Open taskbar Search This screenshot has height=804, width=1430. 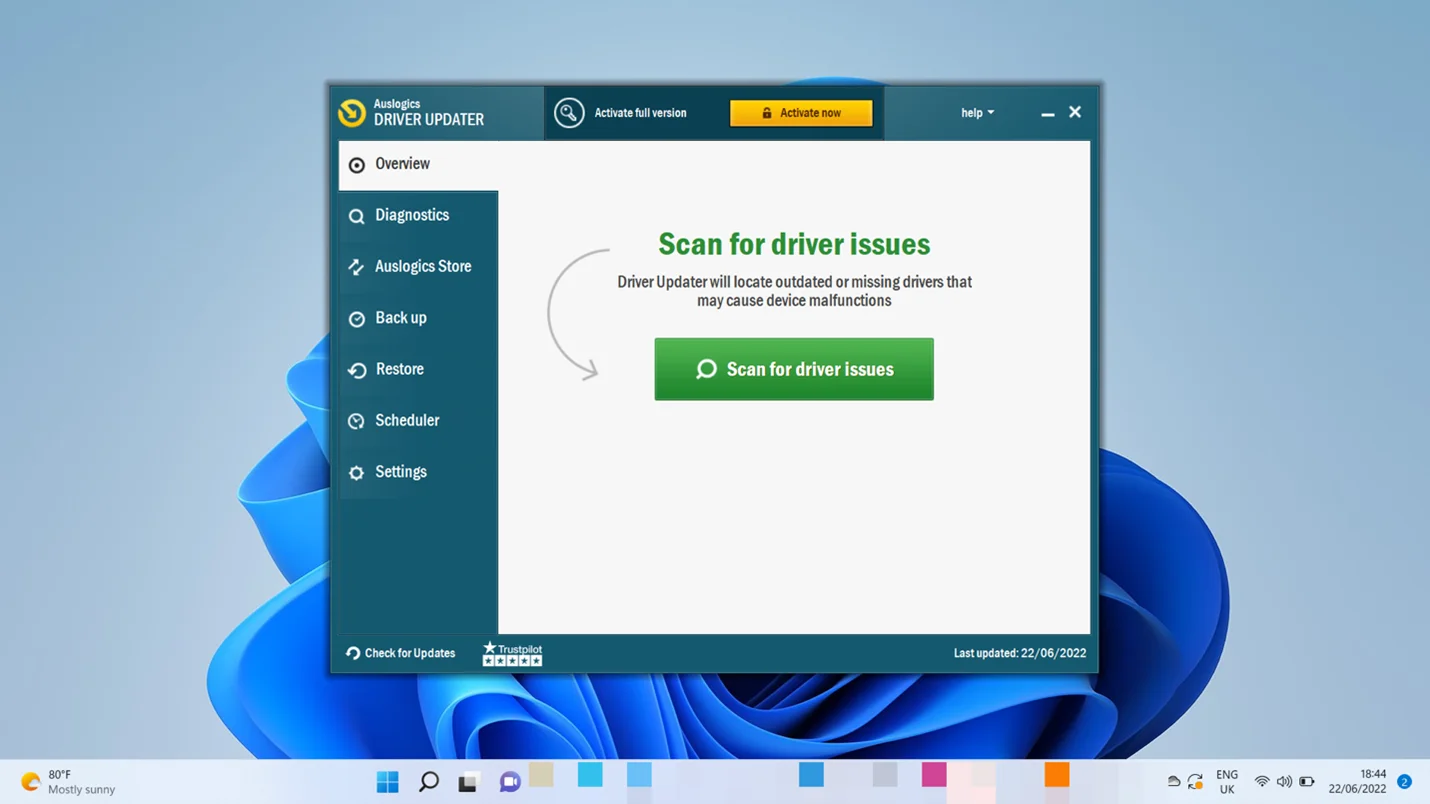coord(428,782)
